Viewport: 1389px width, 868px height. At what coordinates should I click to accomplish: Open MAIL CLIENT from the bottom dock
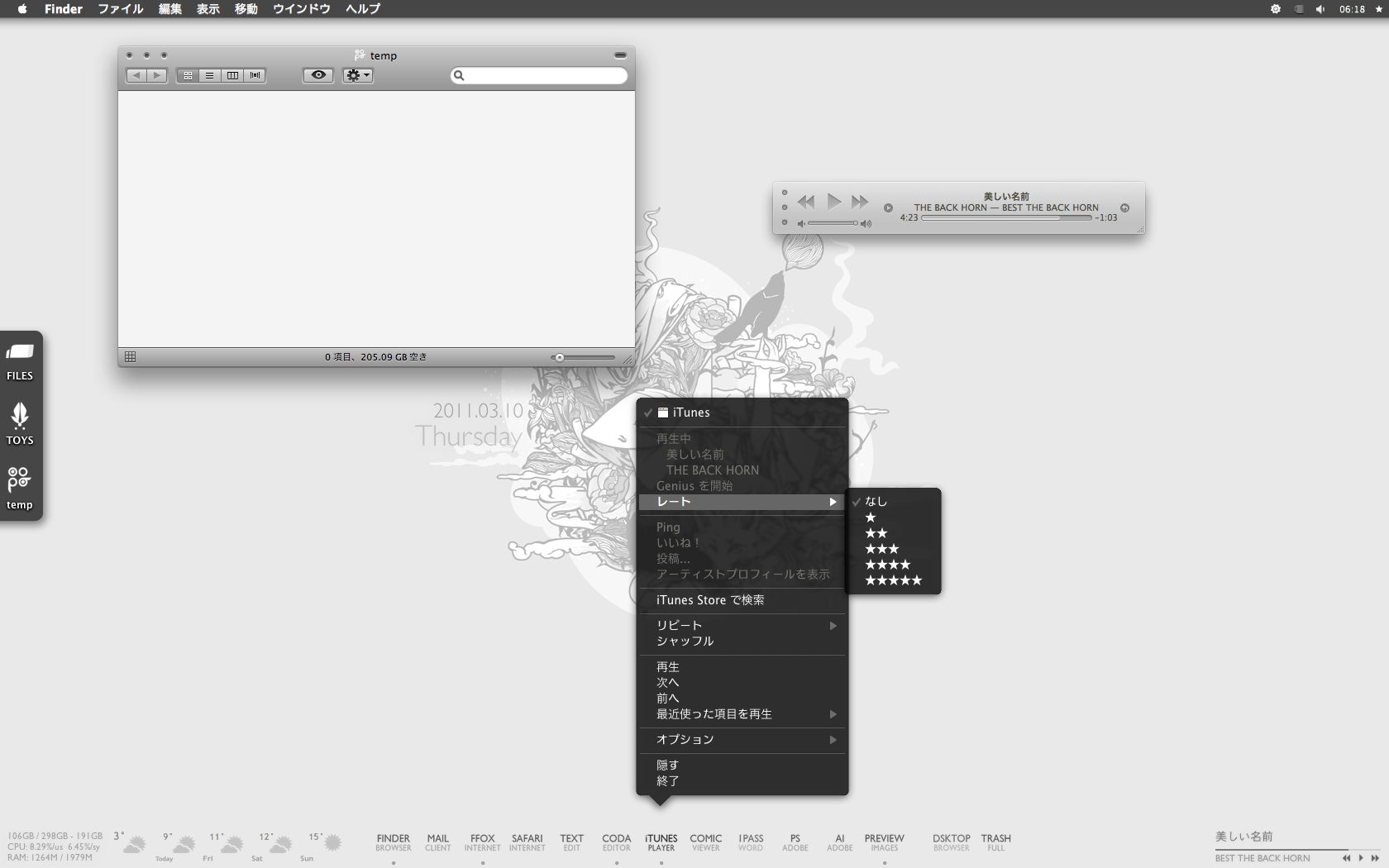click(x=438, y=842)
